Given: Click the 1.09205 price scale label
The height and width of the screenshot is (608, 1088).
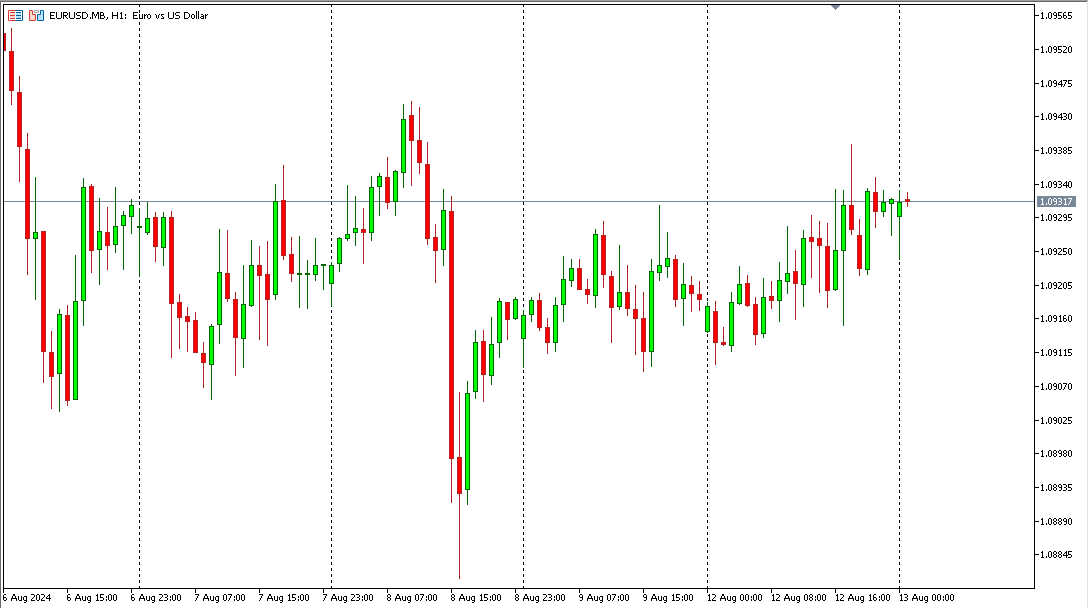Looking at the screenshot, I should [1056, 285].
